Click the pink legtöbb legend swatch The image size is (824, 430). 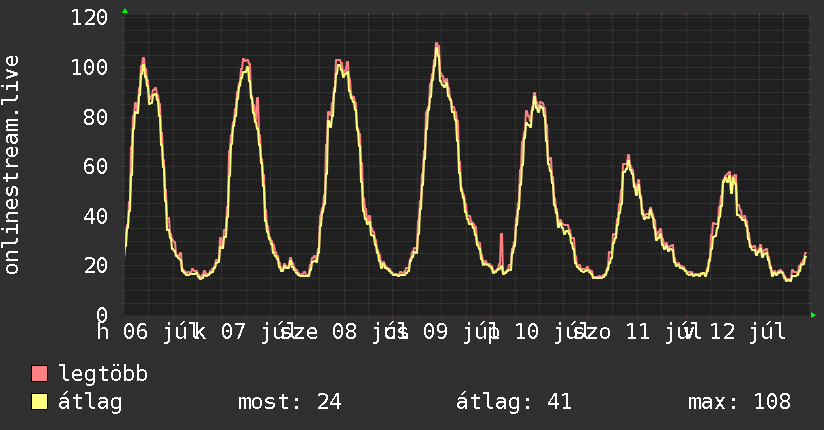pos(39,374)
